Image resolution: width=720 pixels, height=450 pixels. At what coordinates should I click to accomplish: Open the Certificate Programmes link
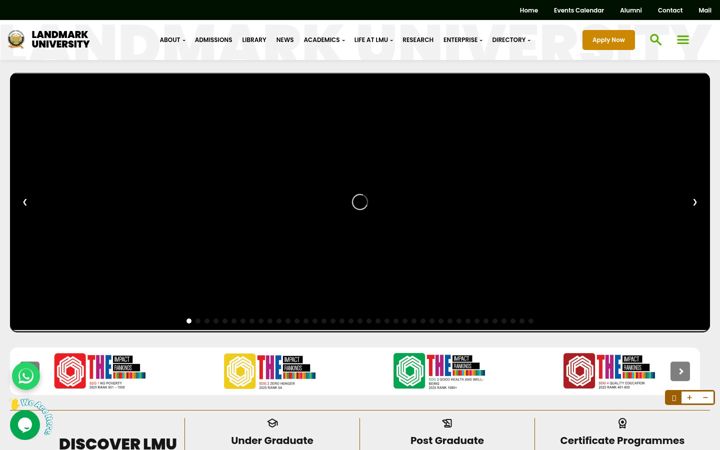click(622, 440)
